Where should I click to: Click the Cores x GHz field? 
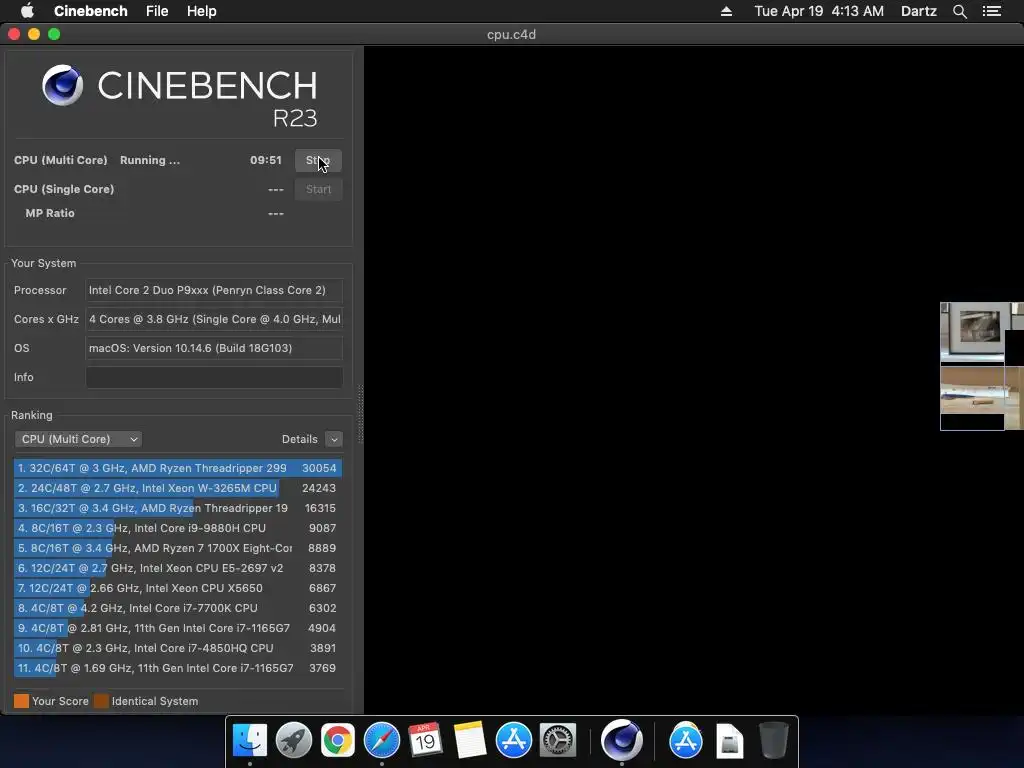click(x=214, y=319)
